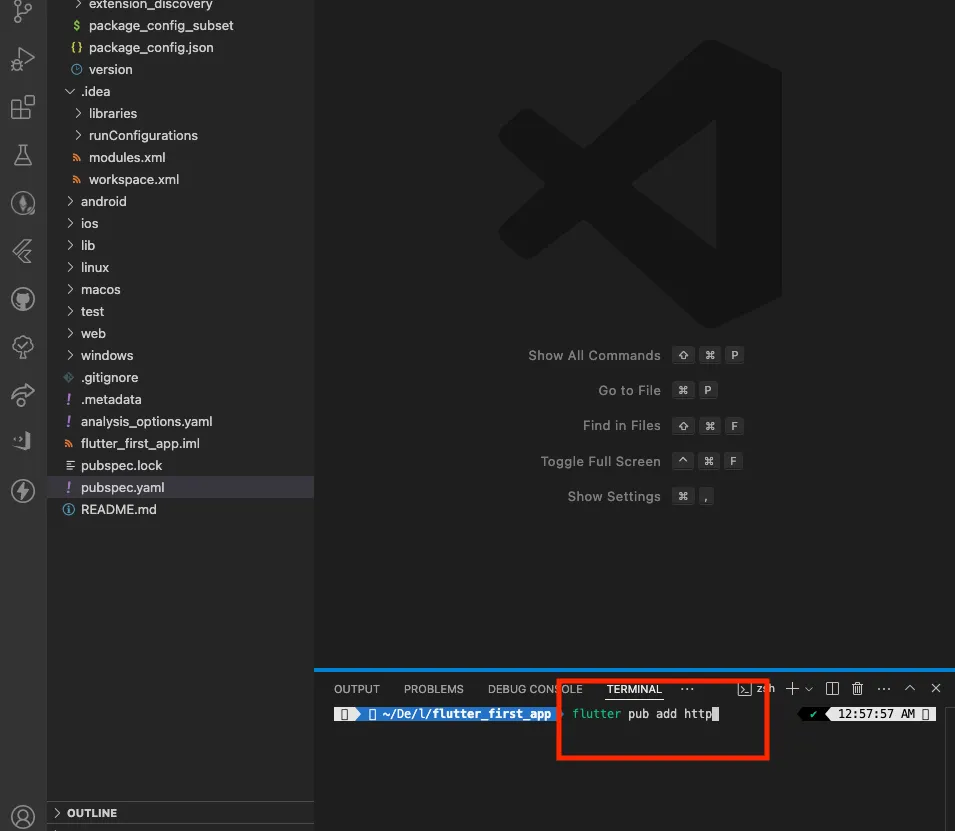
Task: Click the panel's additional views ellipsis
Action: point(687,689)
